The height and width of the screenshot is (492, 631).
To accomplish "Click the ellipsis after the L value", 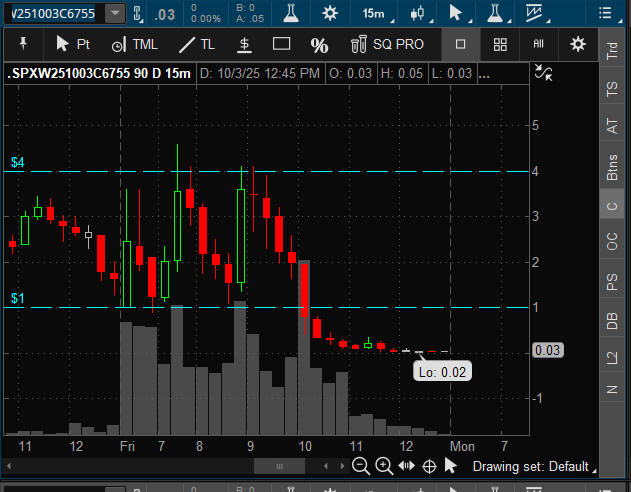I will tap(484, 74).
